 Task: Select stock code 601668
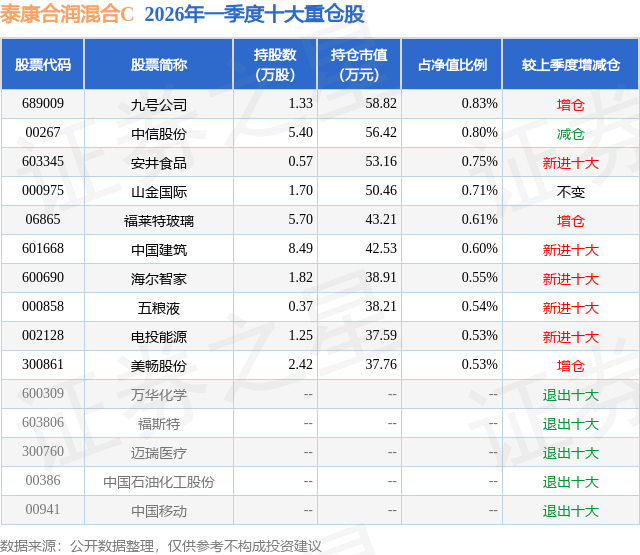pos(43,249)
